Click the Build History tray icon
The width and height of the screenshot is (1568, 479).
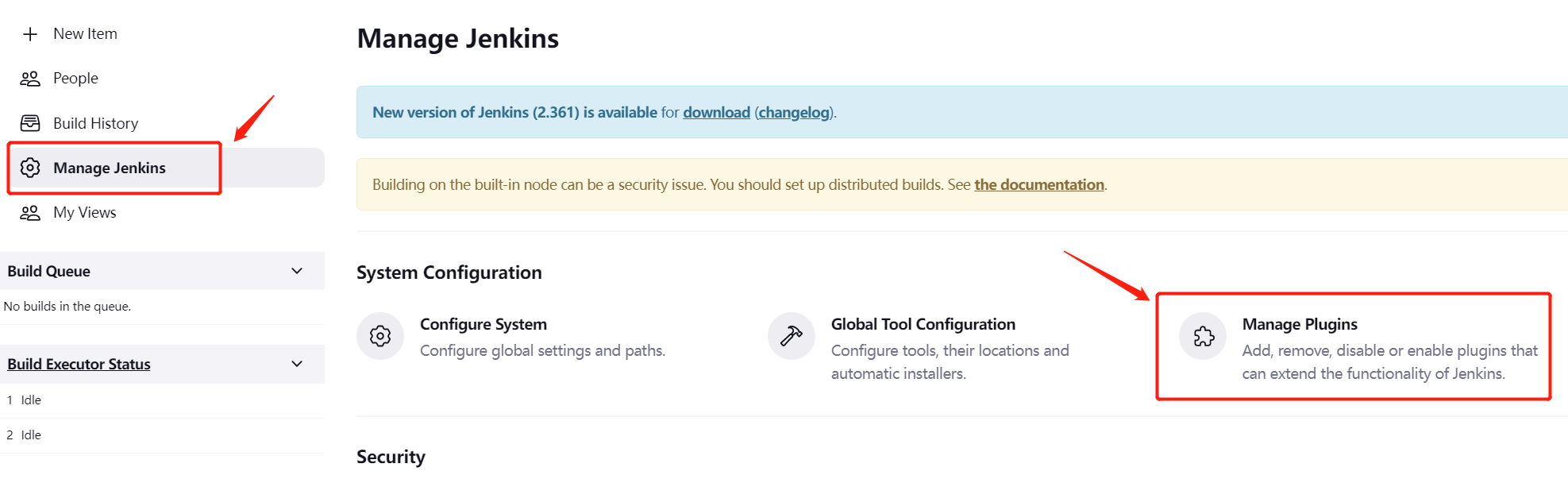[x=30, y=123]
